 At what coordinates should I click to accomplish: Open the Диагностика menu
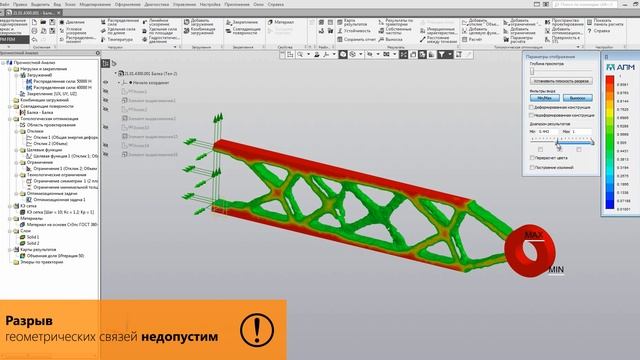[x=157, y=4]
